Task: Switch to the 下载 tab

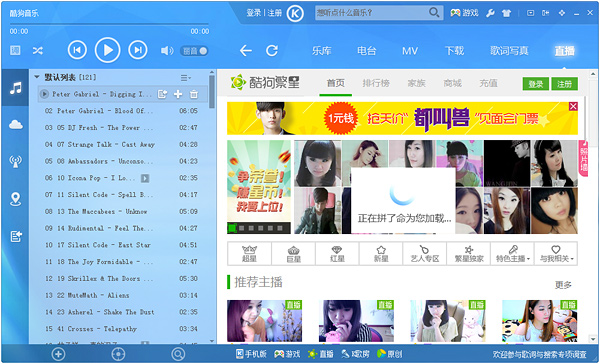Action: [454, 51]
